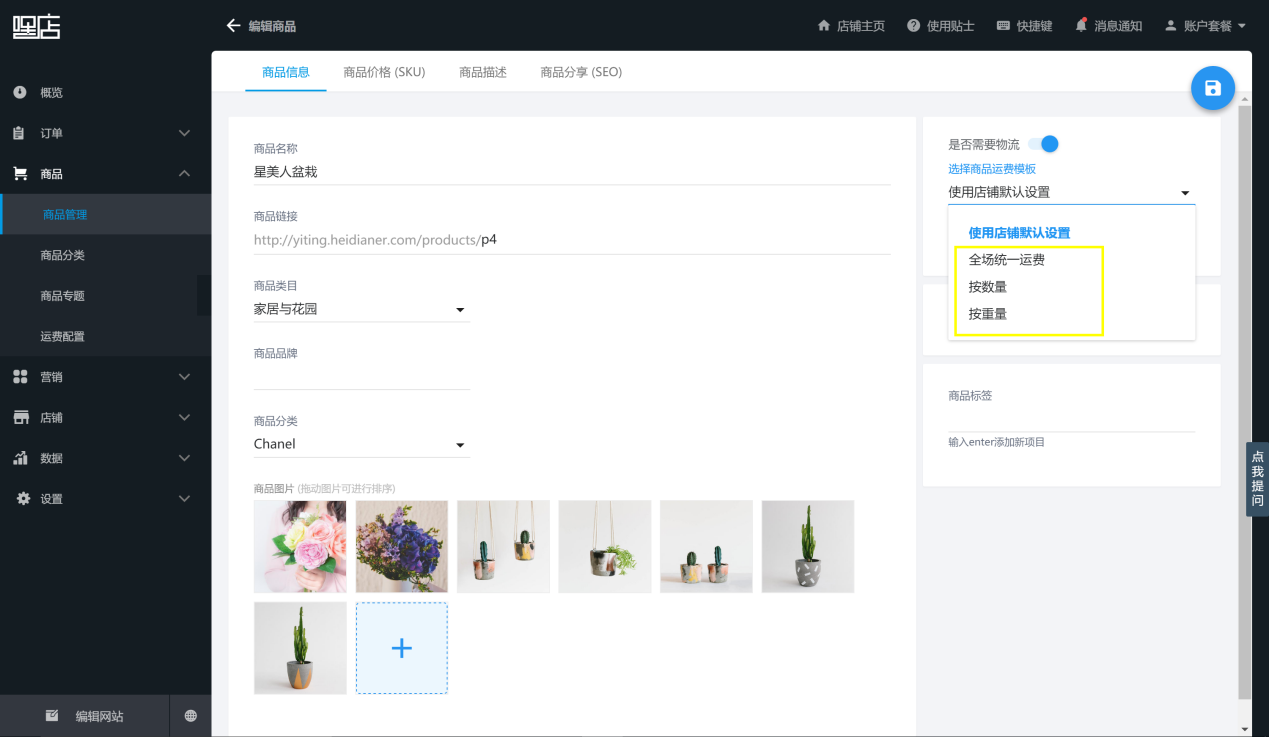
Task: Expand the 店铺 sidebar menu chevron
Action: pyautogui.click(x=184, y=417)
